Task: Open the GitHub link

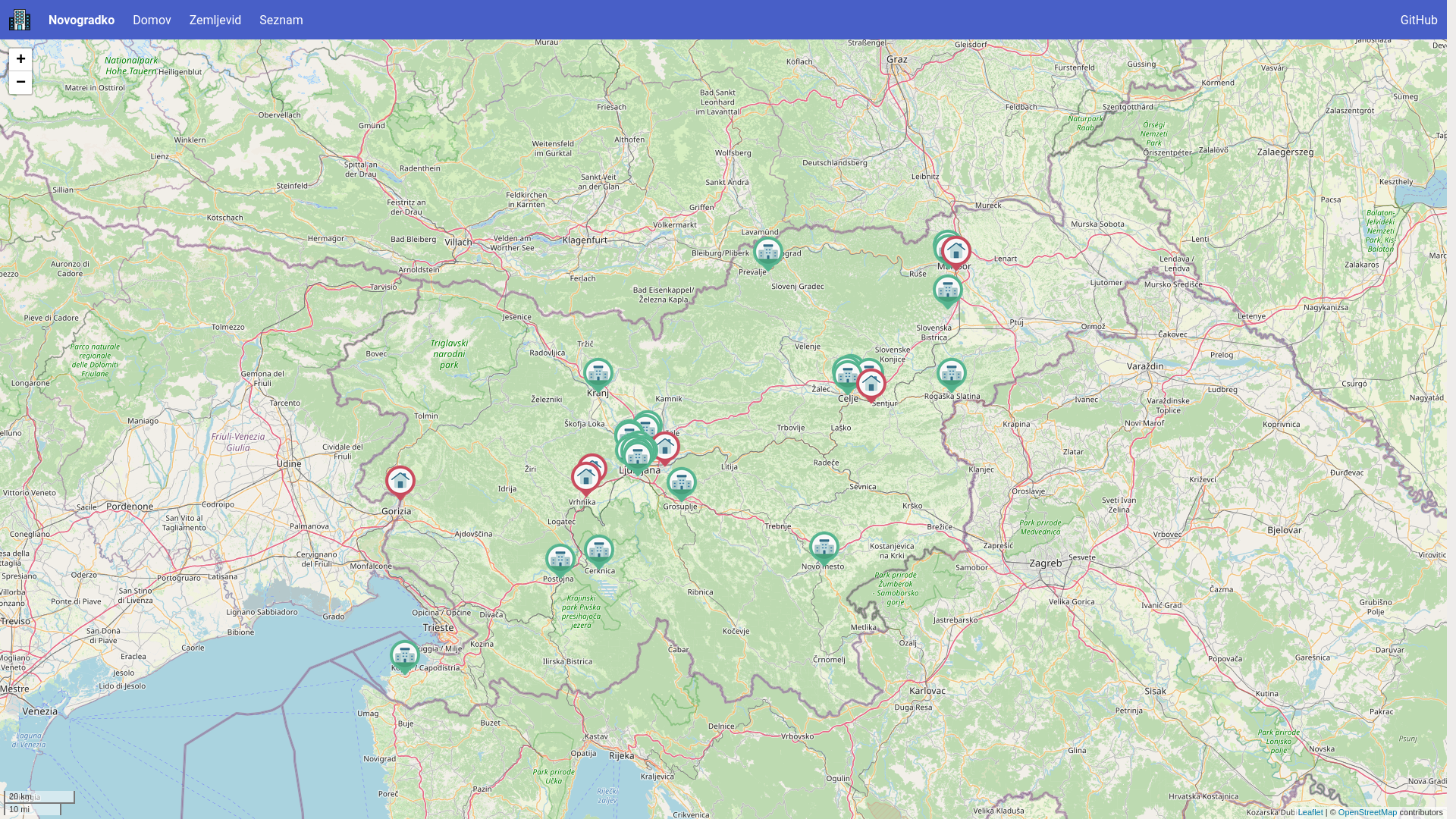Action: click(x=1419, y=20)
